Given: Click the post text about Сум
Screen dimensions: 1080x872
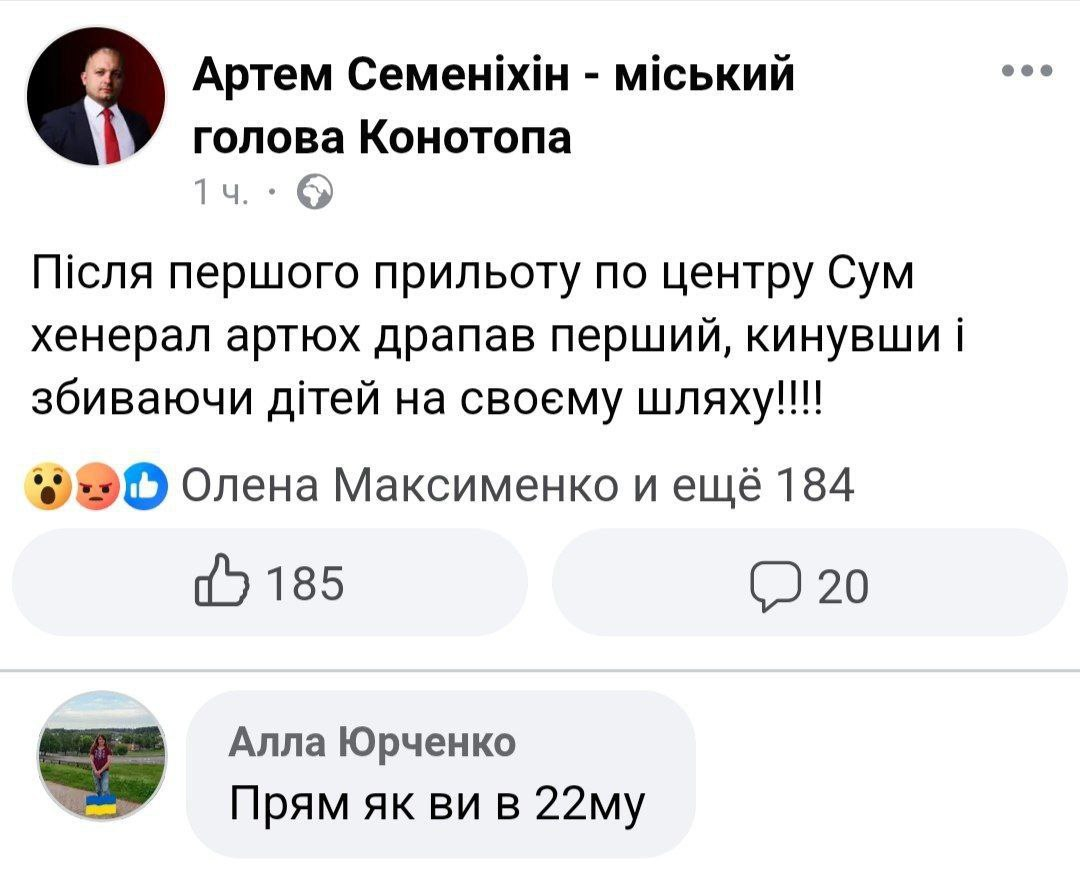Looking at the screenshot, I should 496,336.
